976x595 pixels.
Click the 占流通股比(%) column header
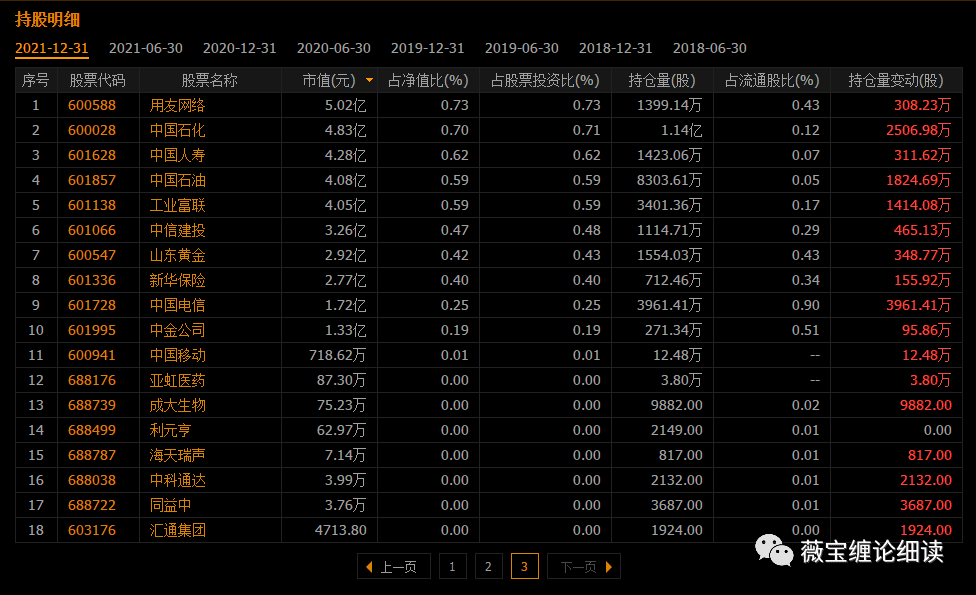coord(772,80)
